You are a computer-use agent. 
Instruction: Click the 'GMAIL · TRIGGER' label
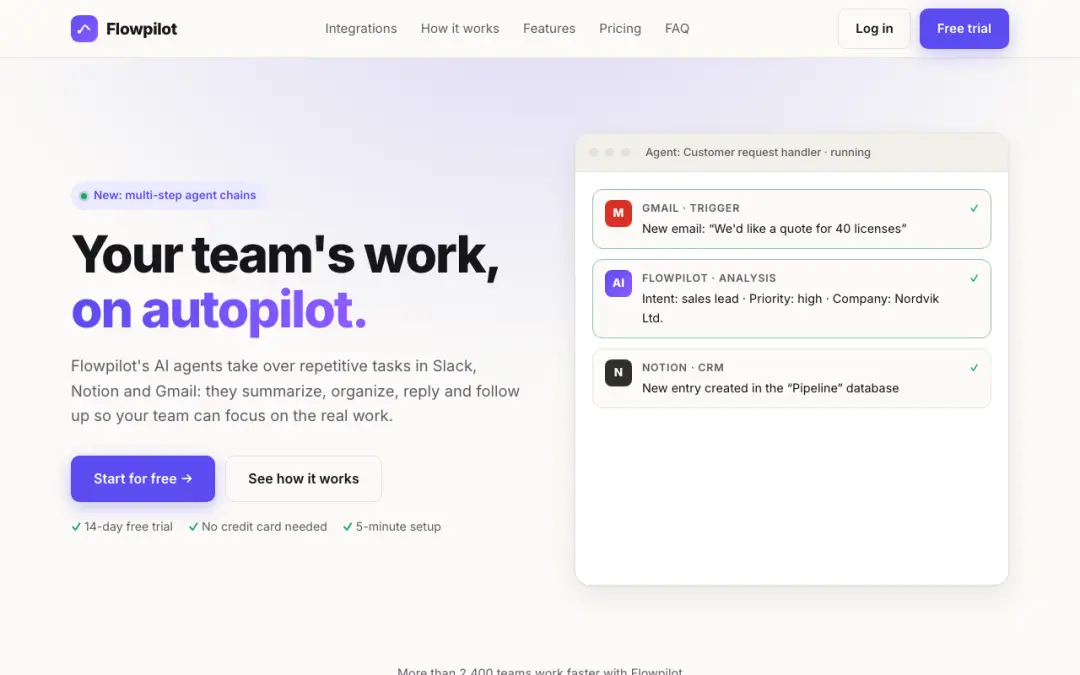691,208
